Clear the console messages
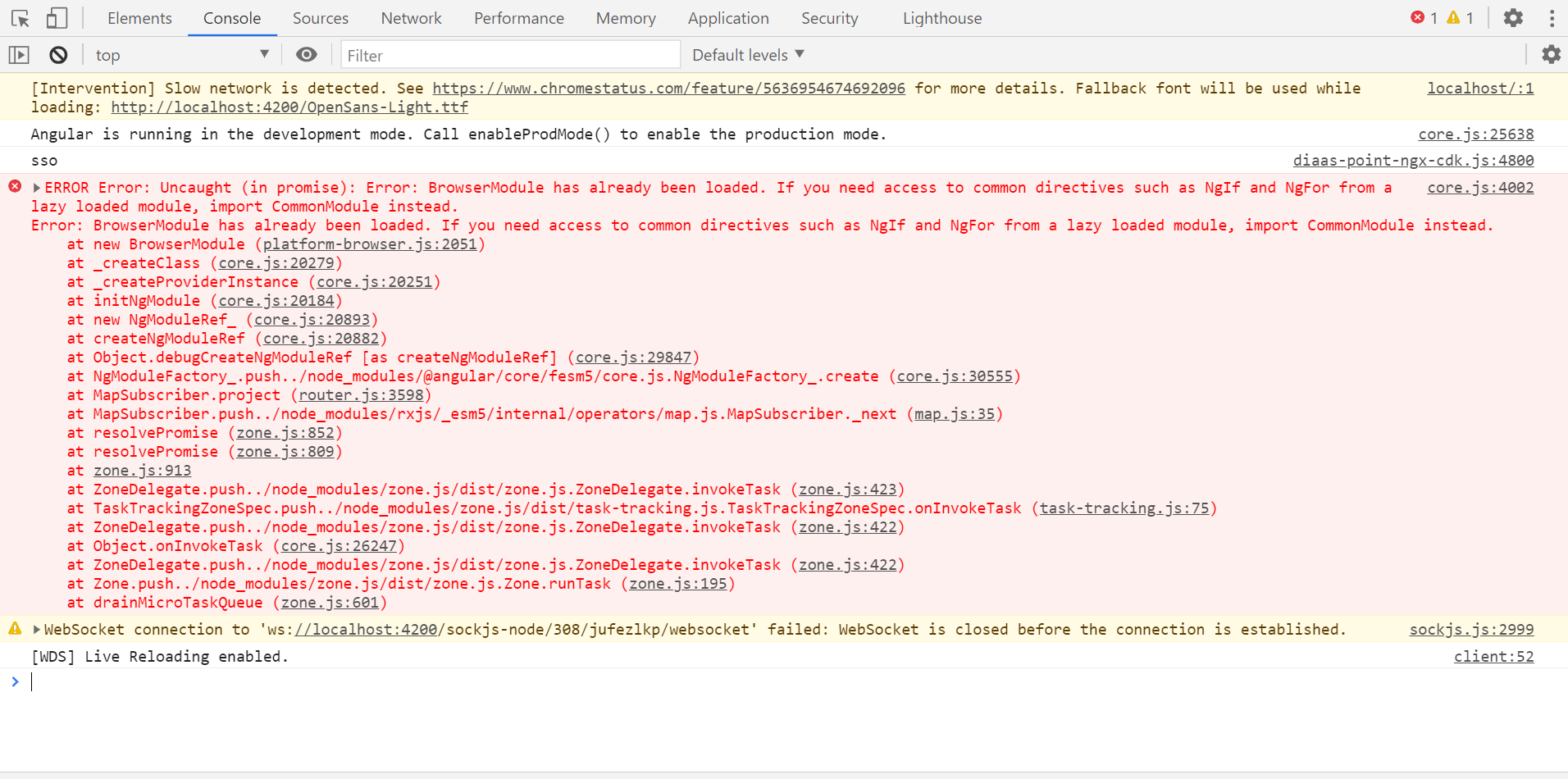1568x779 pixels. pyautogui.click(x=57, y=54)
